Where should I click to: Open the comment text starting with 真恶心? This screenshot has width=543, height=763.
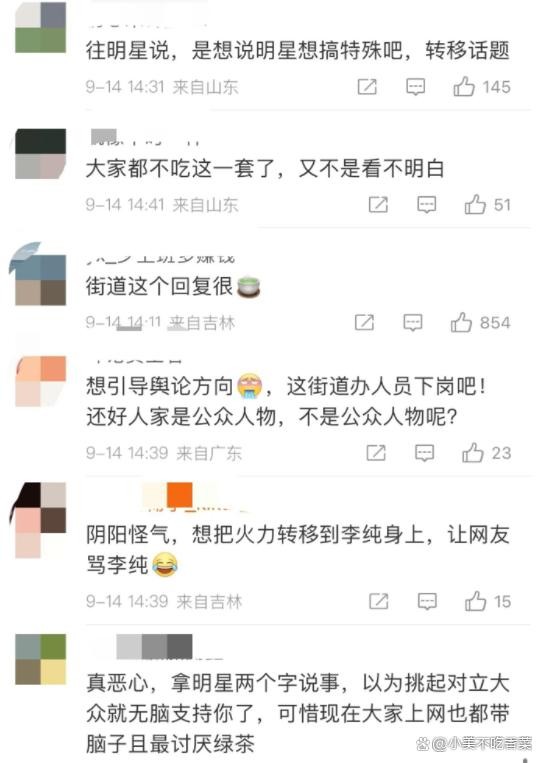coord(297,713)
